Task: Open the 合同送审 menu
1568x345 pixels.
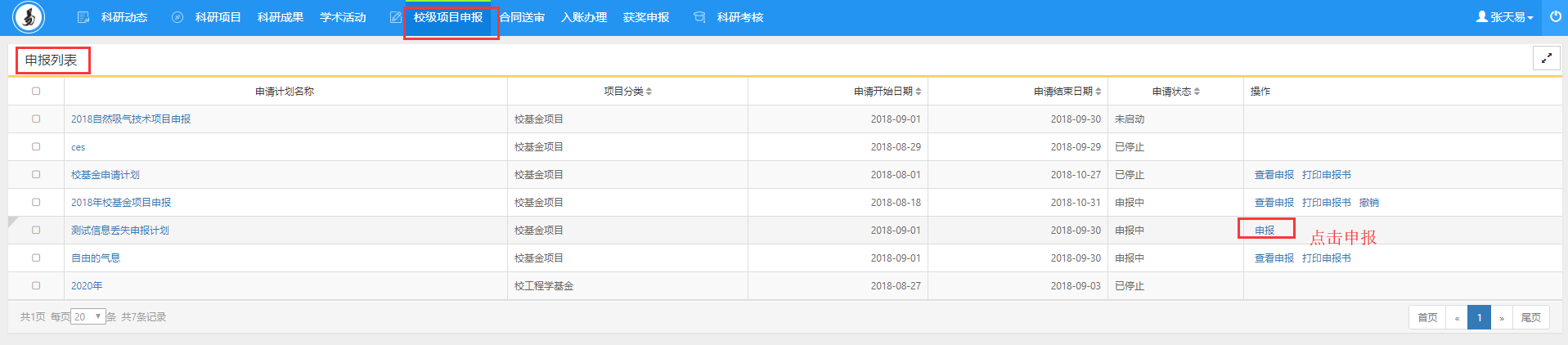Action: tap(523, 17)
